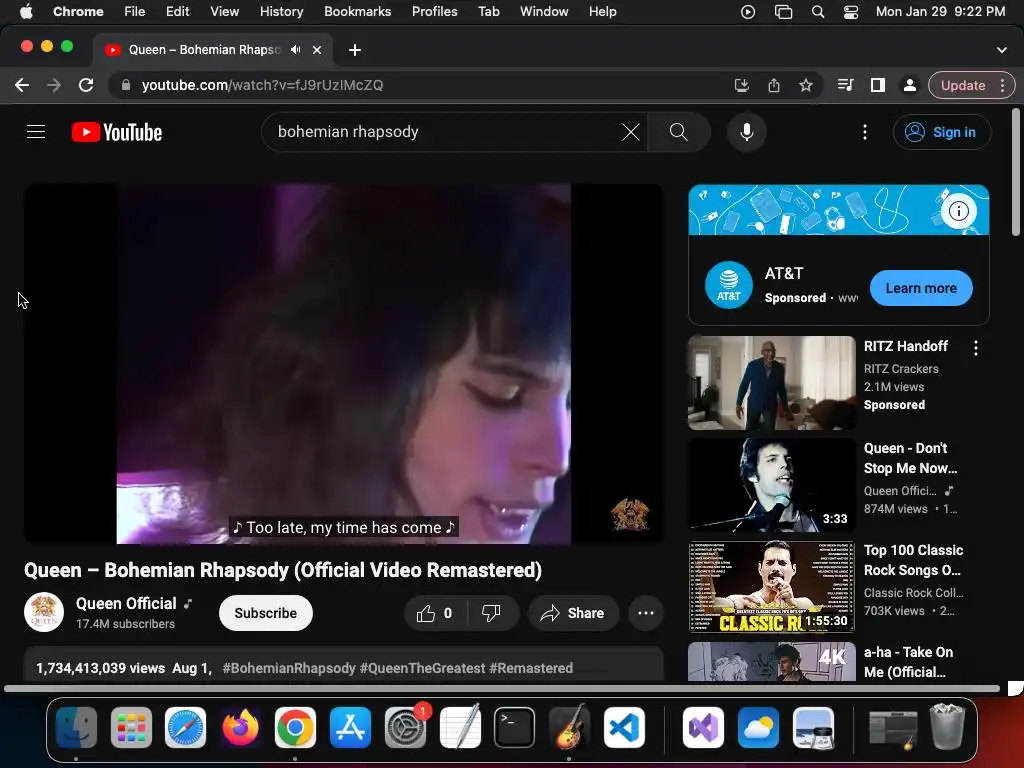Dislike the video with thumbs down
Viewport: 1024px width, 768px height.
click(491, 613)
